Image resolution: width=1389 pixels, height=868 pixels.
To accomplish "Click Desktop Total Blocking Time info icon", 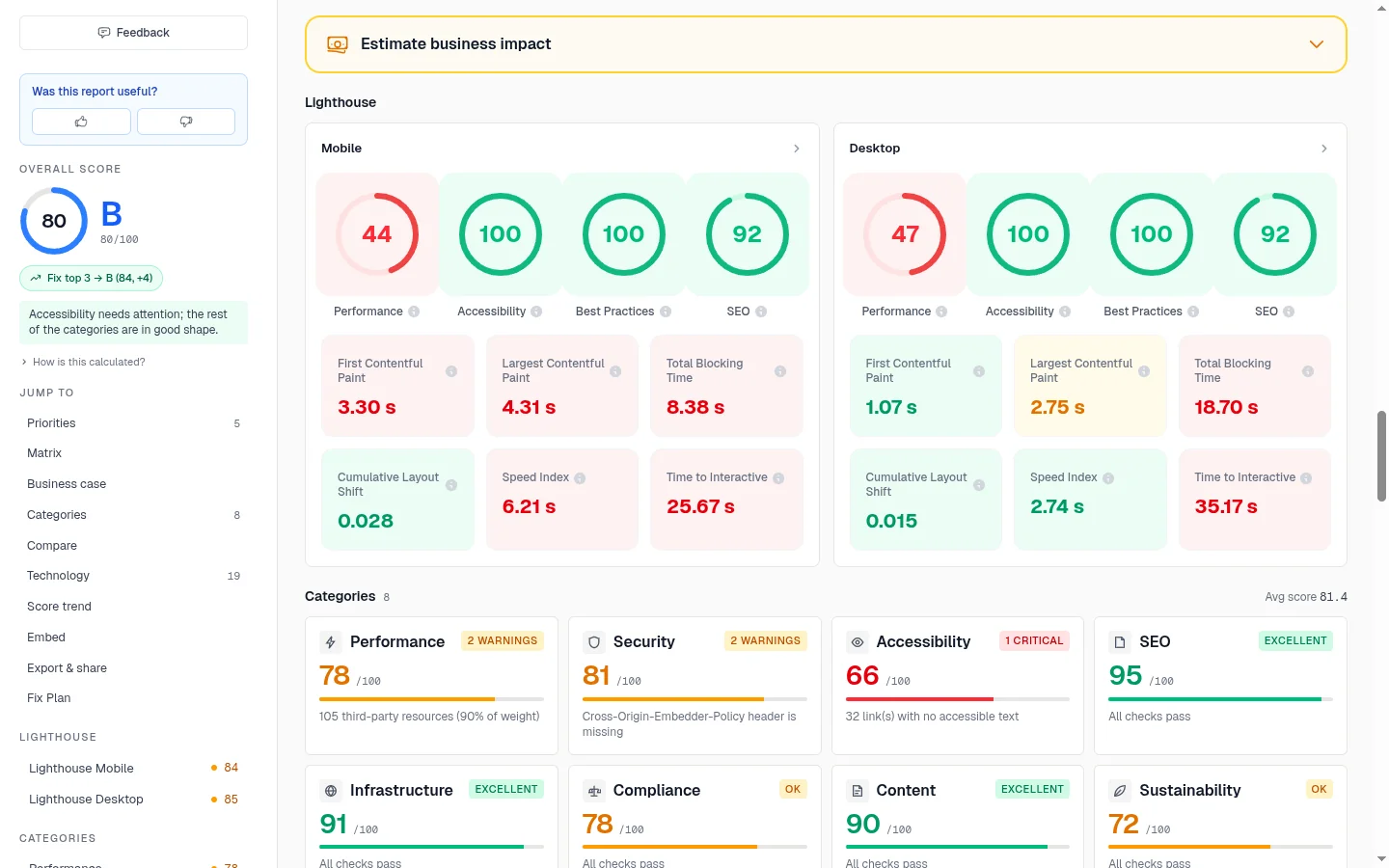I will coord(1308,371).
